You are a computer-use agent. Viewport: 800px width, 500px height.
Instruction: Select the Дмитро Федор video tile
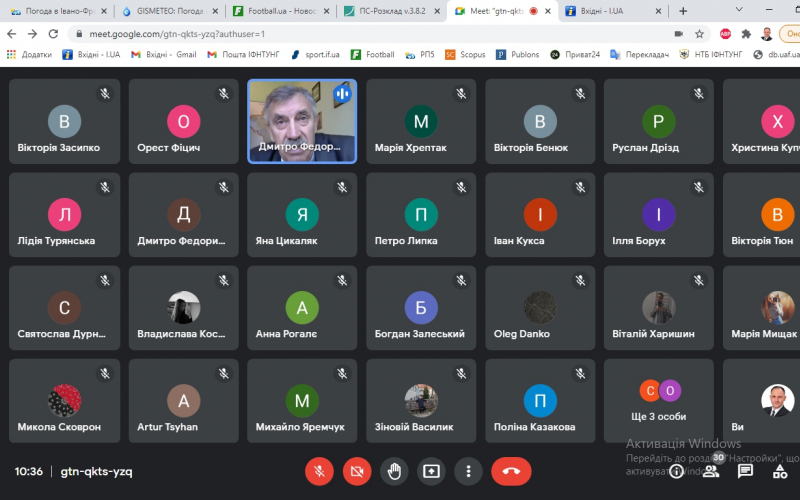pos(302,121)
